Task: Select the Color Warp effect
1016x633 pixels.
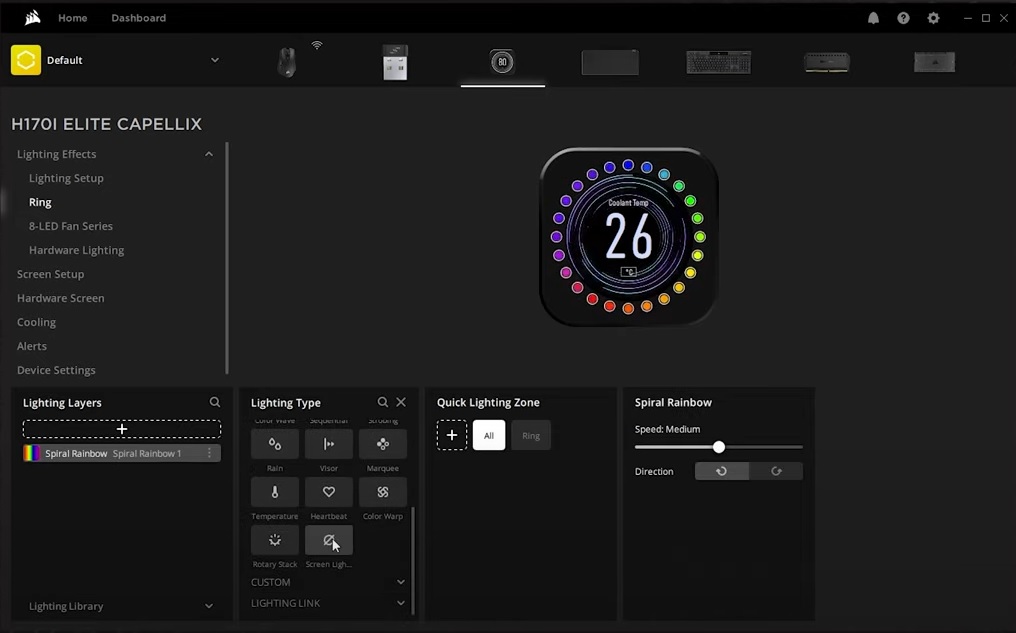Action: click(x=382, y=492)
